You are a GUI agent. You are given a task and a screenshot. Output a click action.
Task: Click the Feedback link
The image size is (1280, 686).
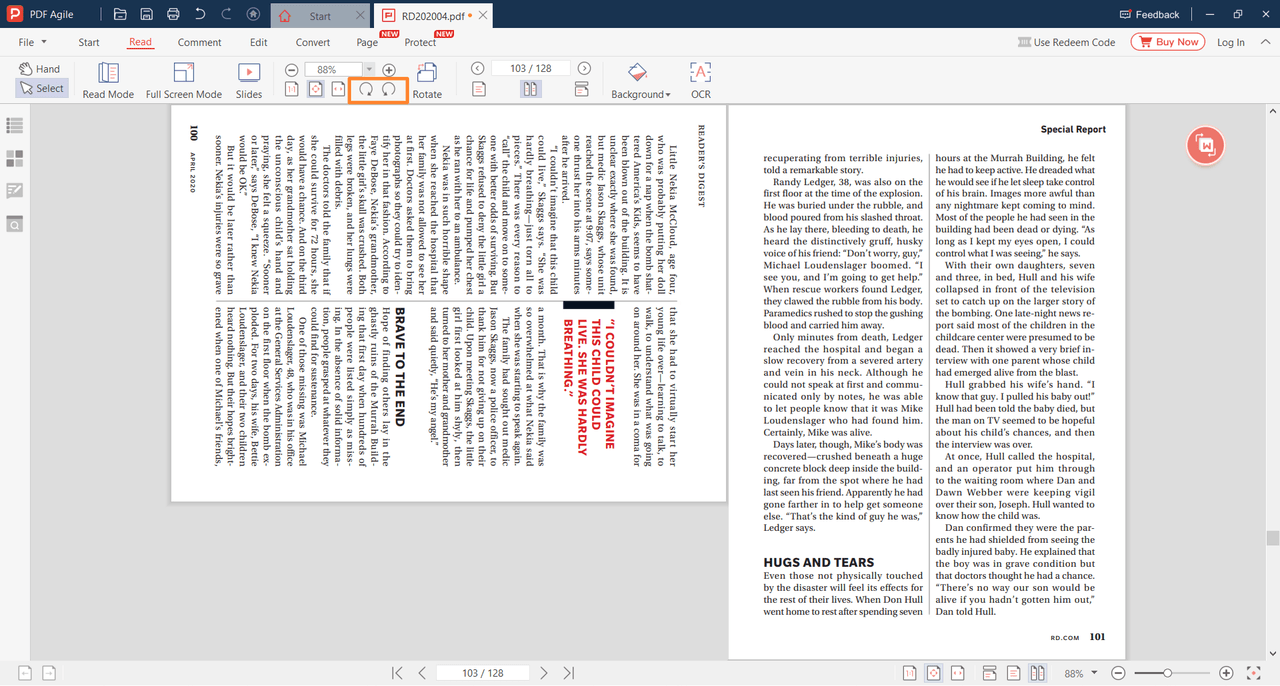click(x=1148, y=15)
